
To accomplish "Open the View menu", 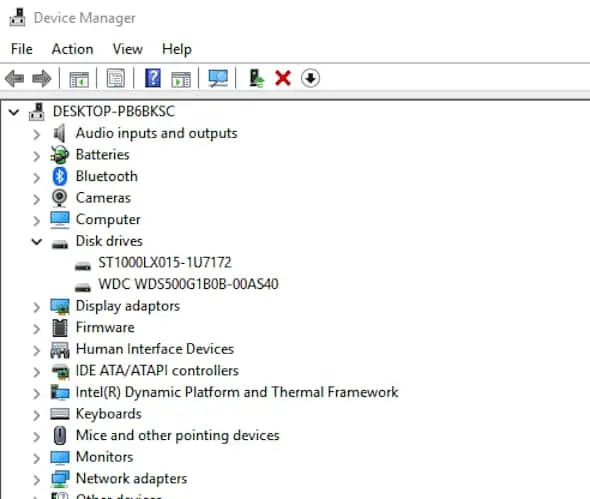I will pyautogui.click(x=128, y=49).
